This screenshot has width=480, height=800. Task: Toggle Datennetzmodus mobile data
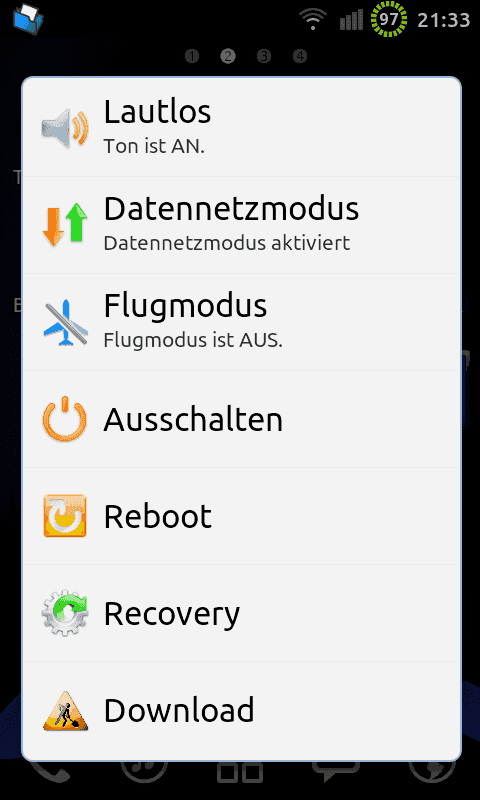pyautogui.click(x=241, y=225)
